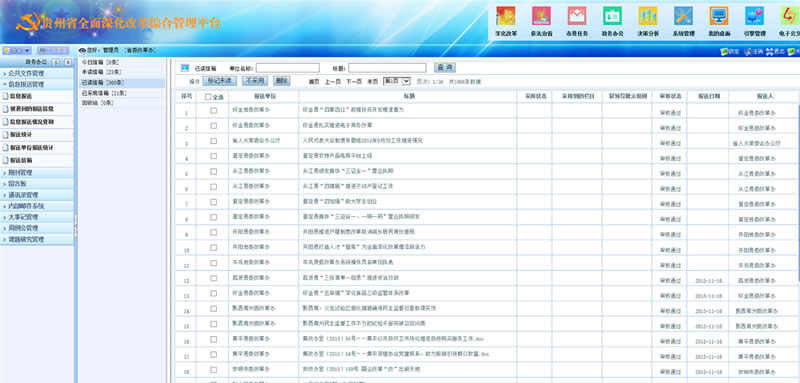Click the 单位名称 input field
800x383 pixels.
[288, 68]
